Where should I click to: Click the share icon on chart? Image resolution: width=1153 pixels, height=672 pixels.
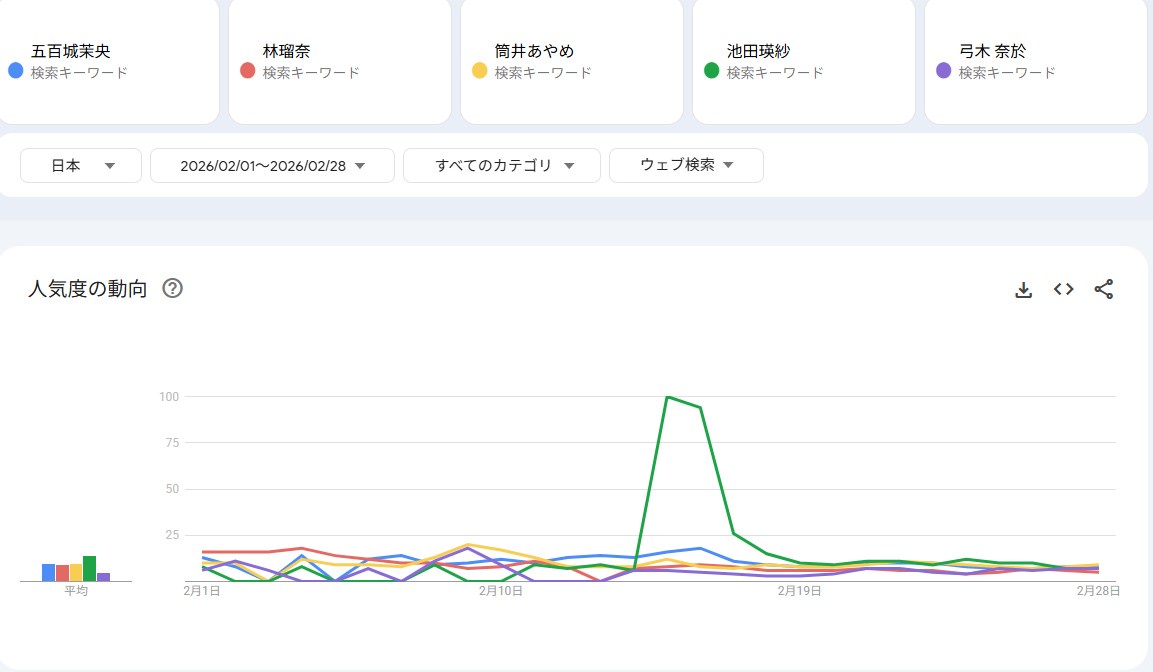click(1103, 290)
